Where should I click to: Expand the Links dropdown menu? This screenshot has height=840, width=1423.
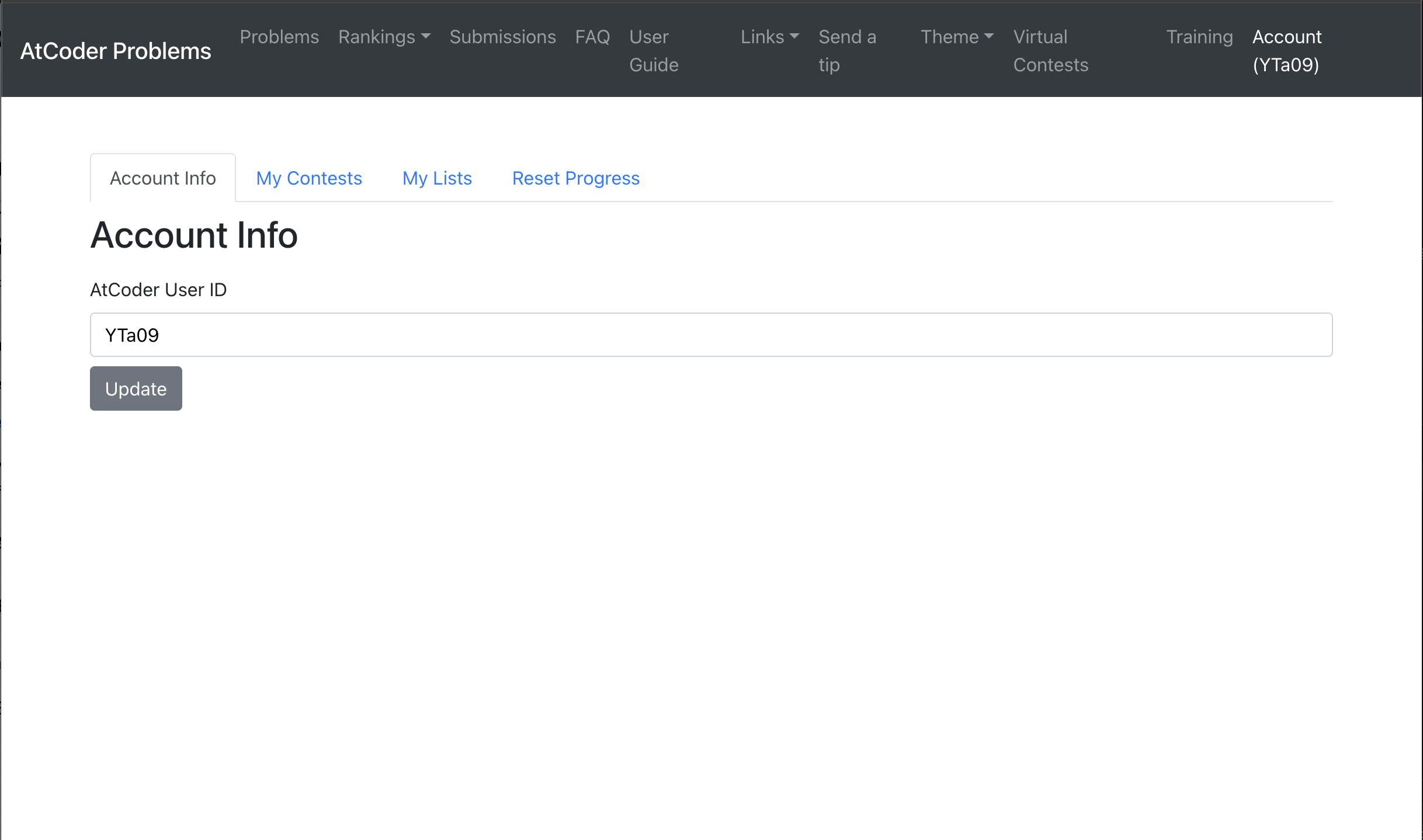(x=770, y=37)
